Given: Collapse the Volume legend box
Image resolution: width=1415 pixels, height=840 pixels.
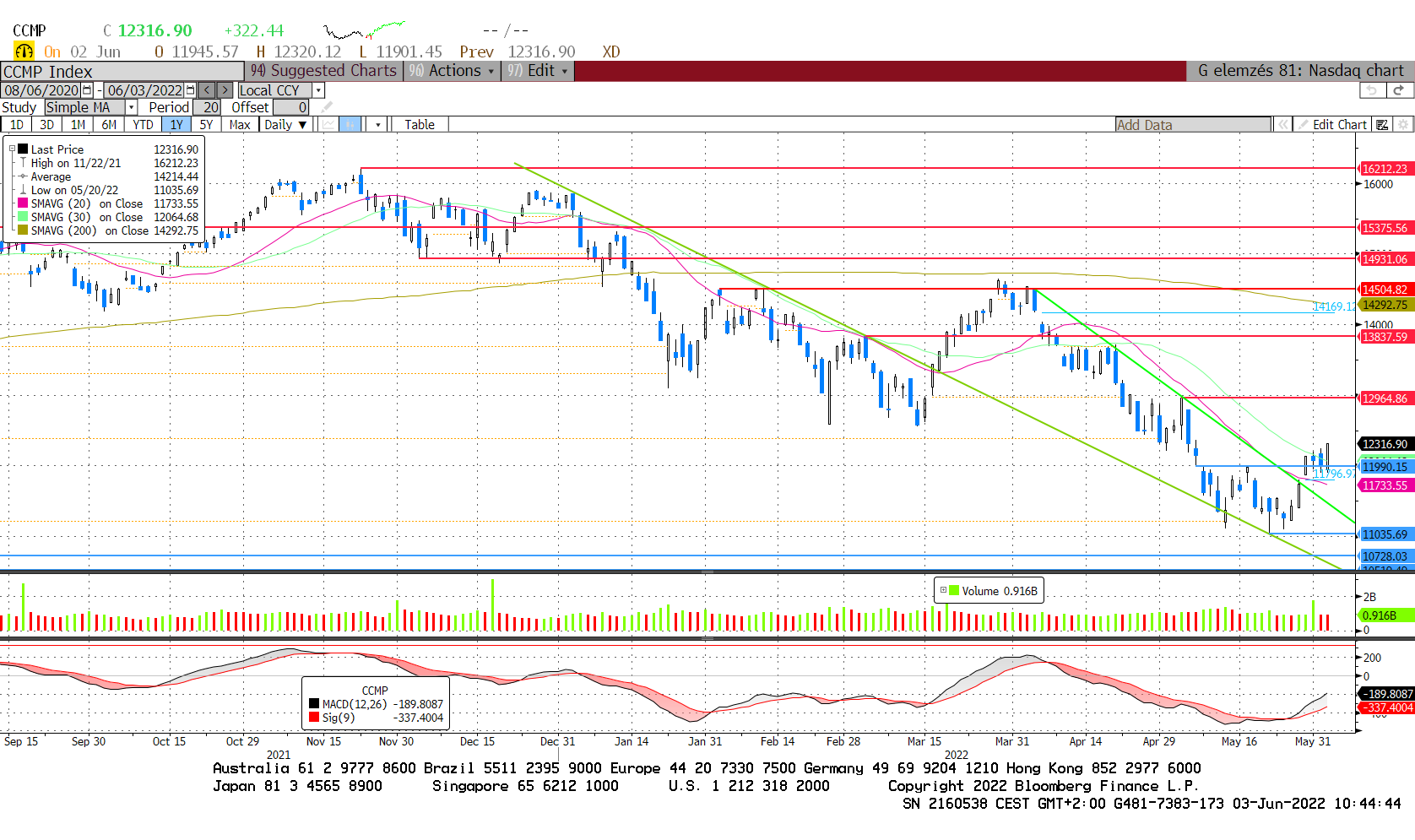Looking at the screenshot, I should (943, 591).
